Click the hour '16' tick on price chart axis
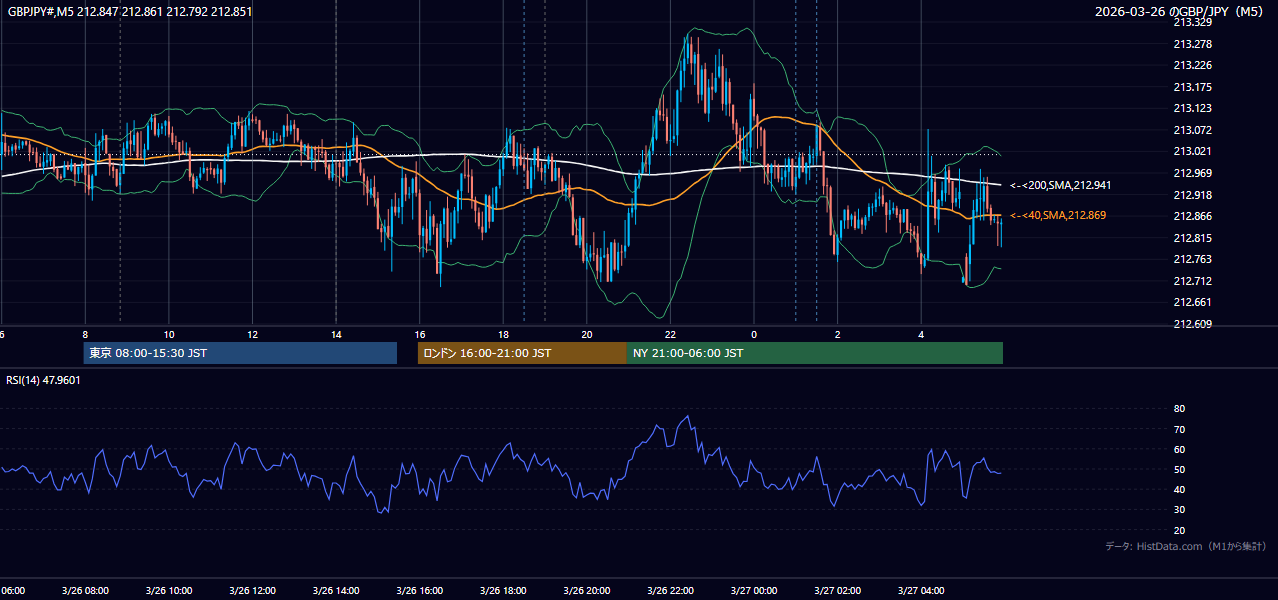1278x600 pixels. pos(420,334)
